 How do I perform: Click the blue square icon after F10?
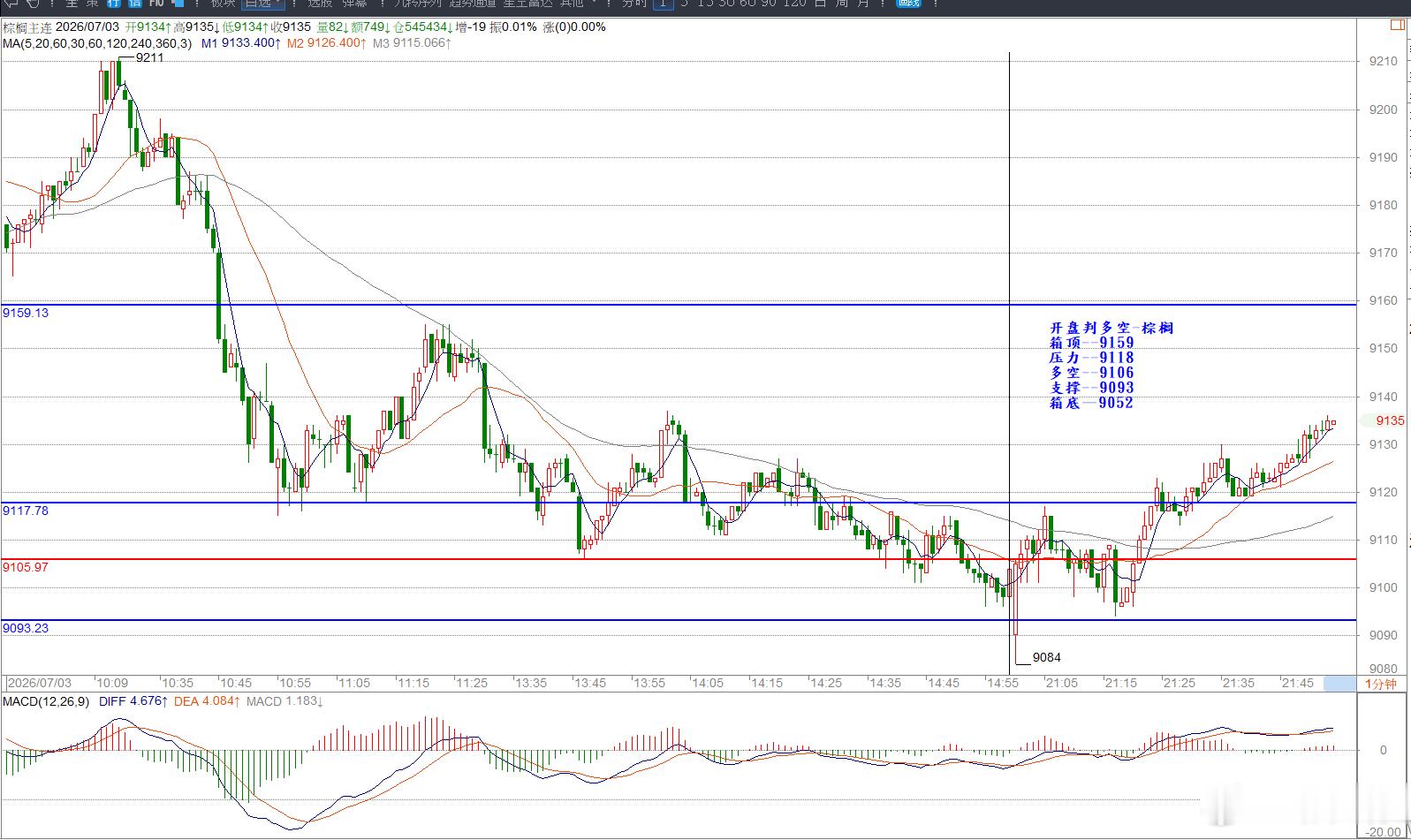point(178,4)
